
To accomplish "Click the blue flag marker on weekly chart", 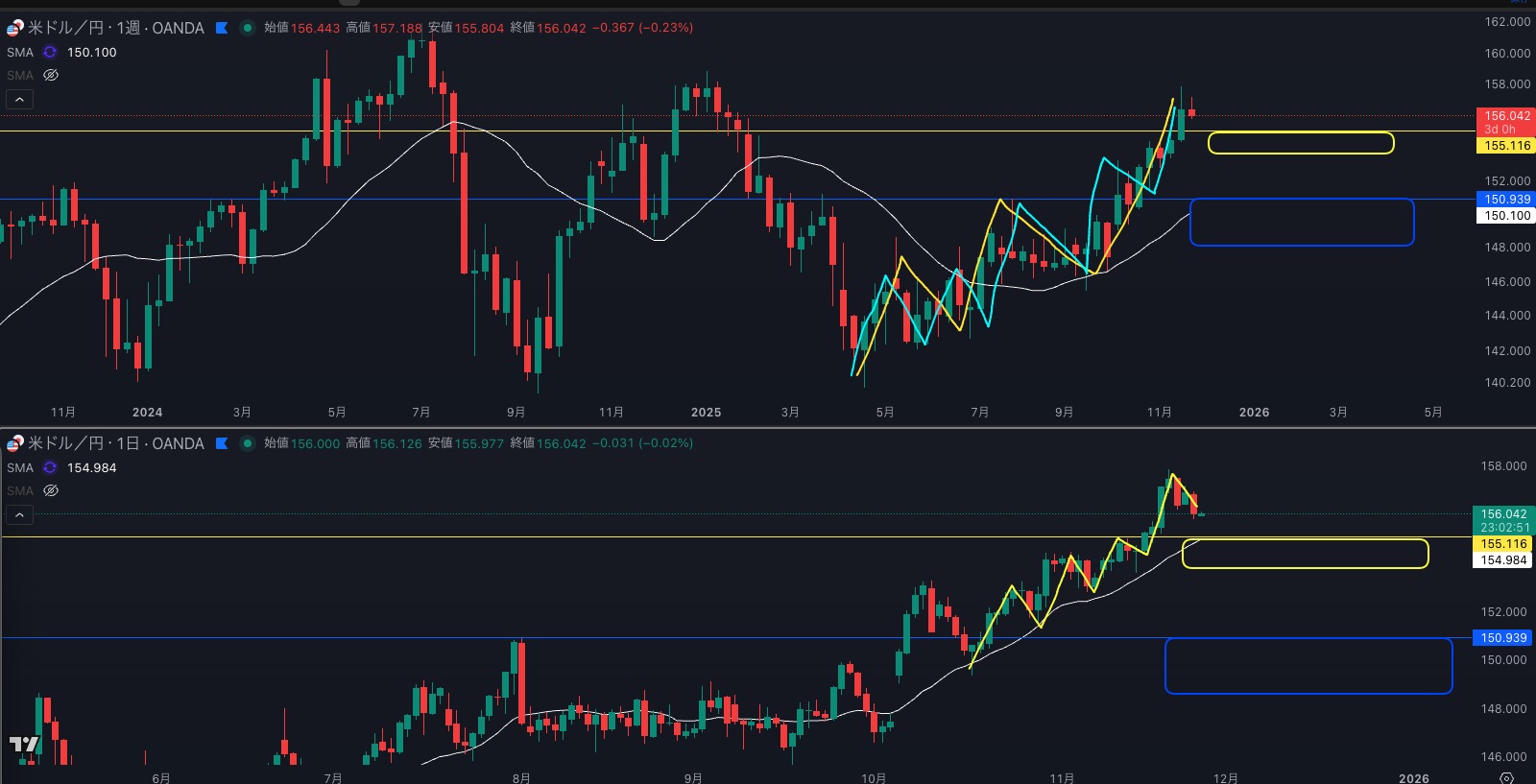I will pos(222,28).
